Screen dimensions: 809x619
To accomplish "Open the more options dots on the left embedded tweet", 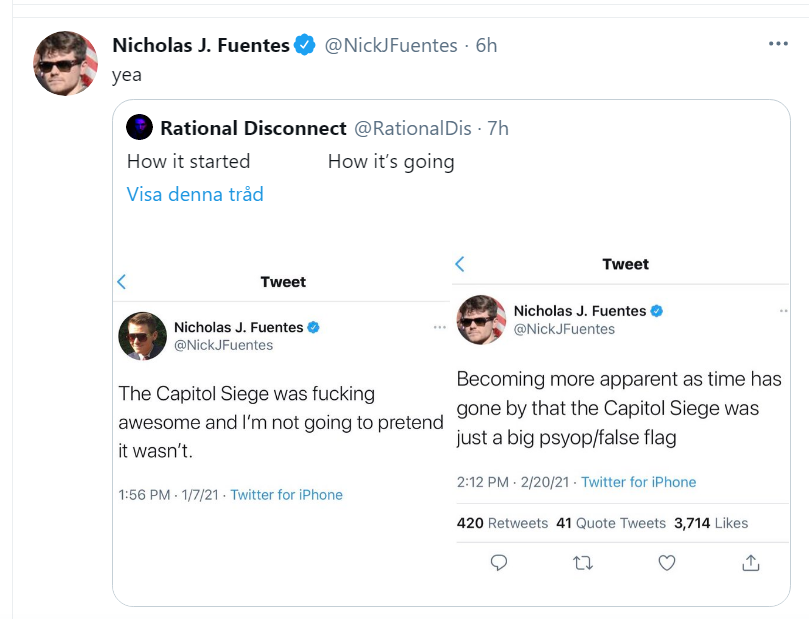I will pyautogui.click(x=440, y=327).
